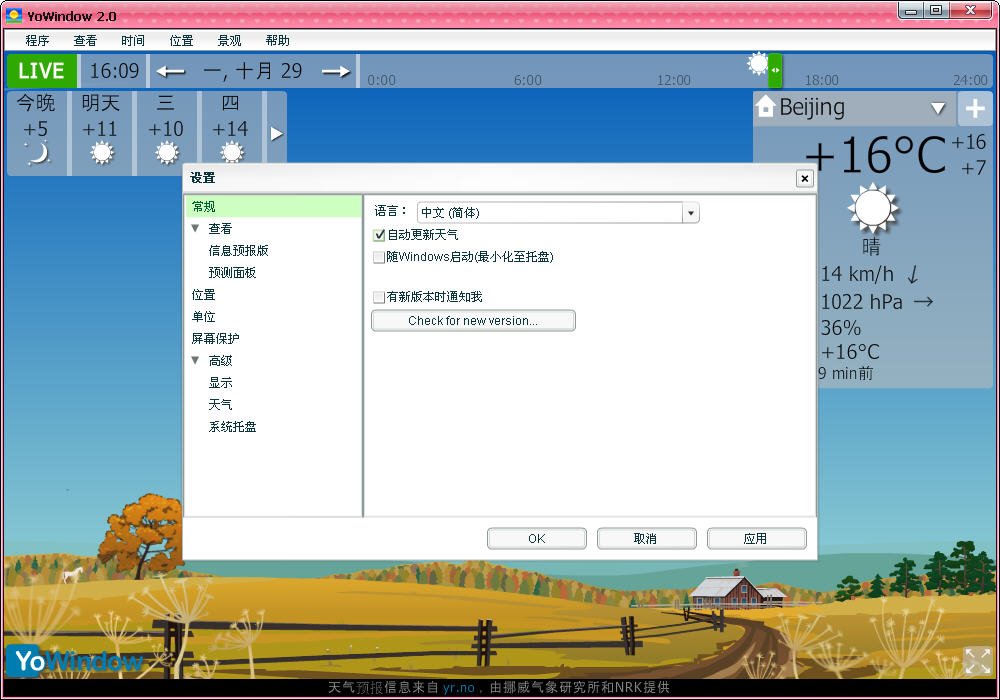Close the 设置 dialog
This screenshot has height=700, width=1000.
805,179
